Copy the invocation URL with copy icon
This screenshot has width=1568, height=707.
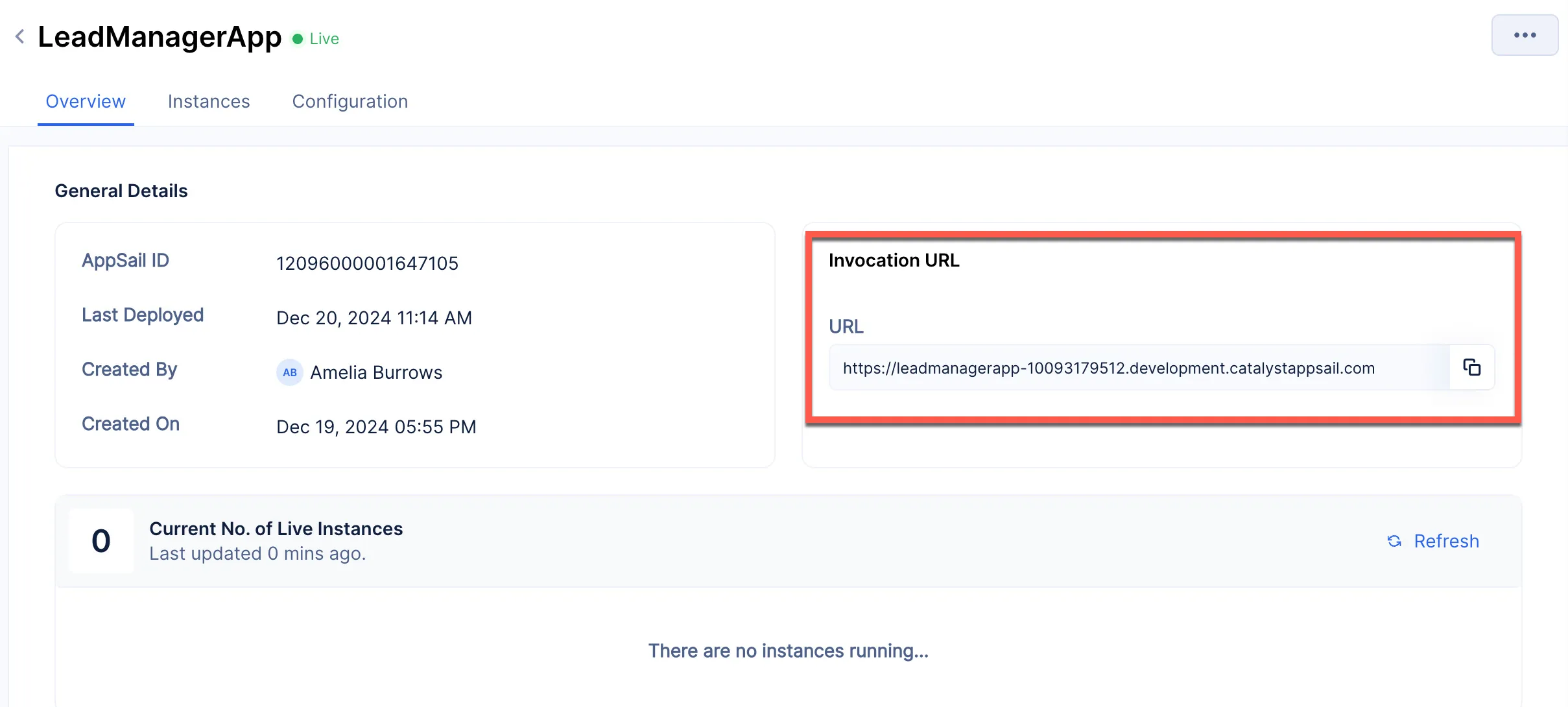click(x=1471, y=368)
